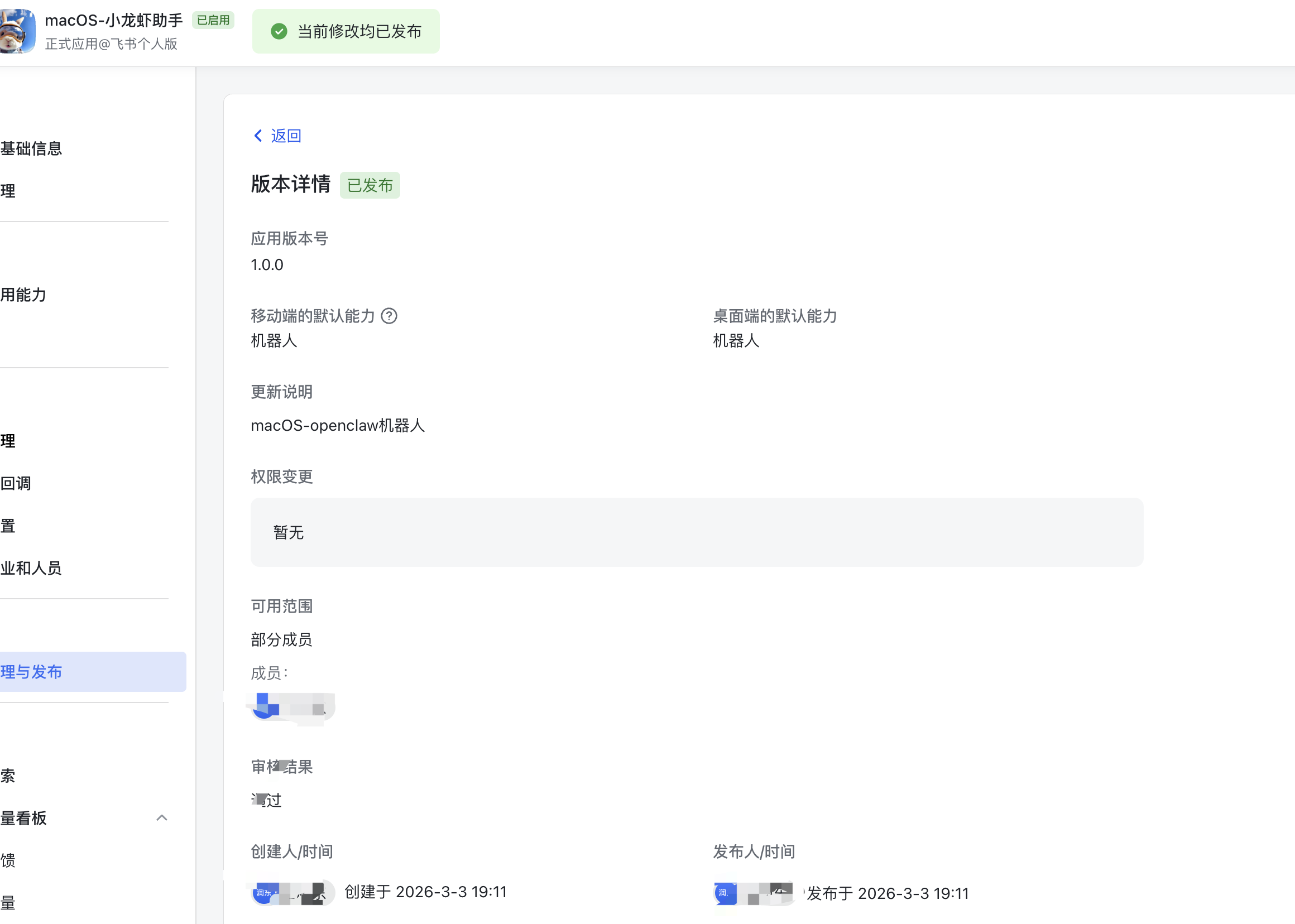
Task: Select the highlighted 理与发布 sidebar item
Action: tap(32, 671)
